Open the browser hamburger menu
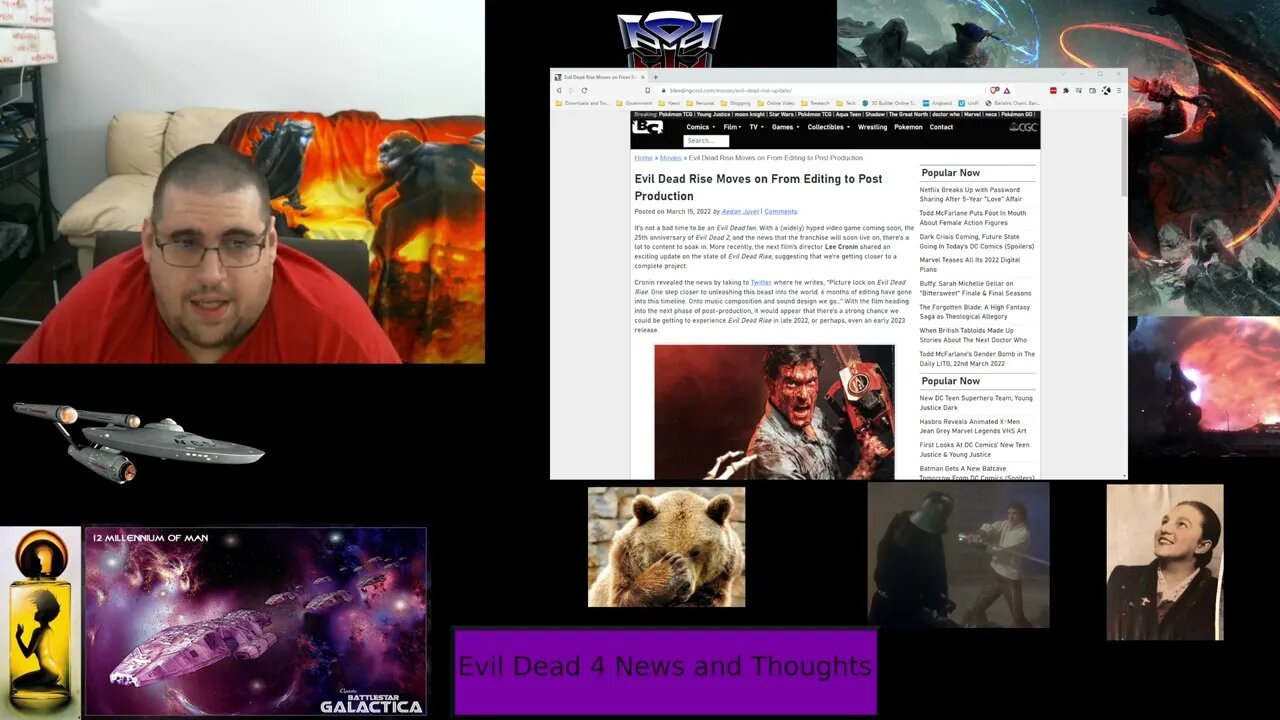The height and width of the screenshot is (720, 1280). [x=1119, y=90]
